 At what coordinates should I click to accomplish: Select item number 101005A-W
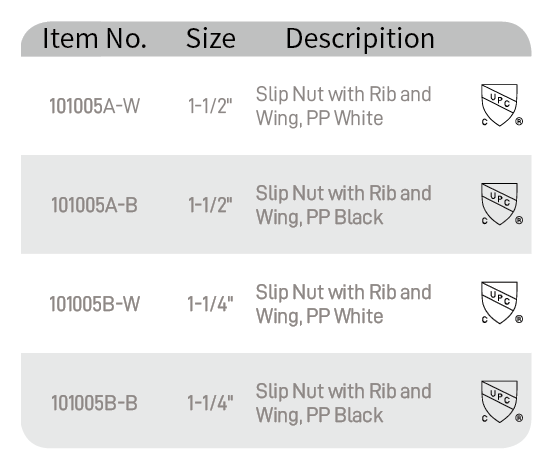pyautogui.click(x=94, y=106)
